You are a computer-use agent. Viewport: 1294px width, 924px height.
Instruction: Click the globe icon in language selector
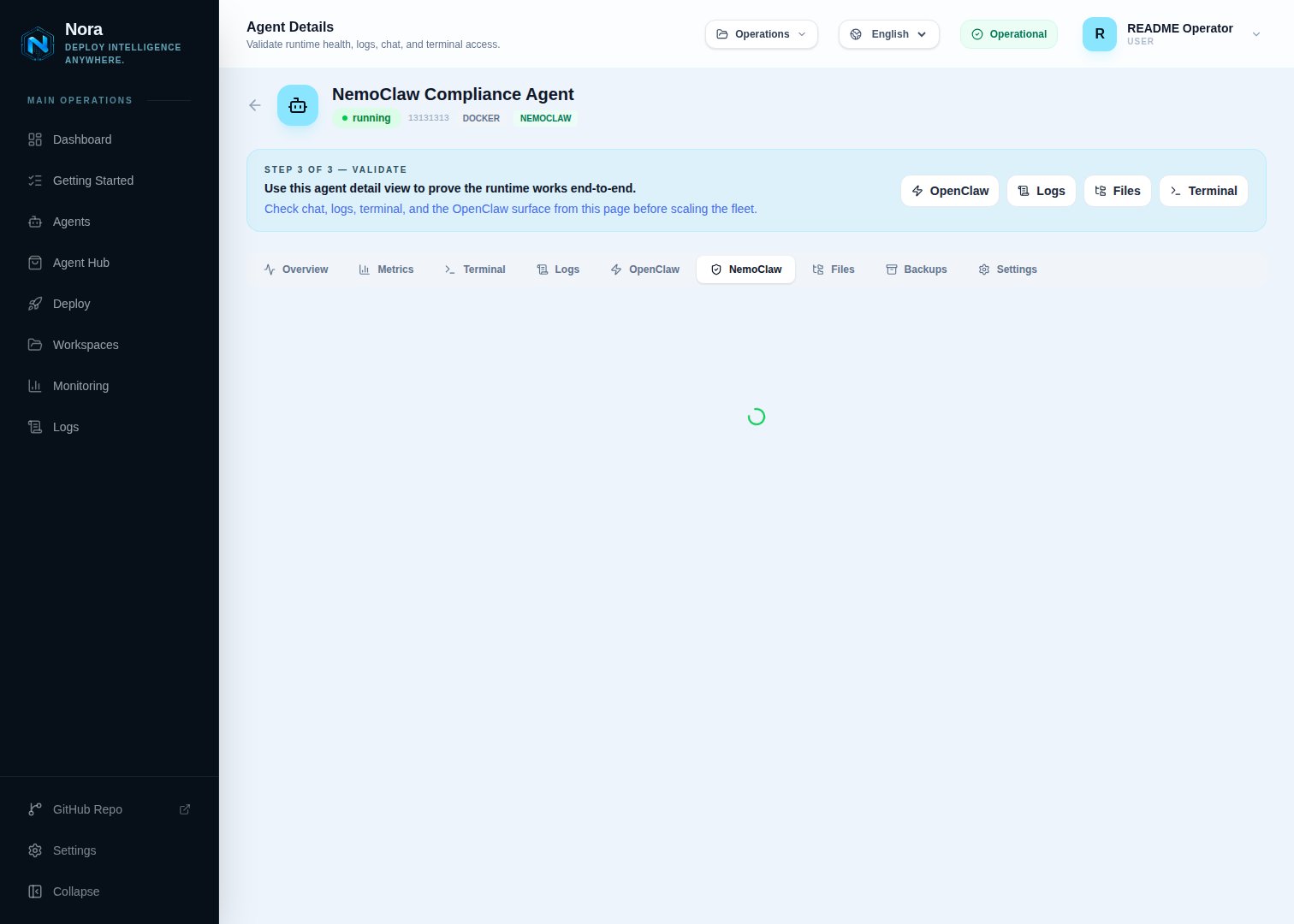point(856,34)
